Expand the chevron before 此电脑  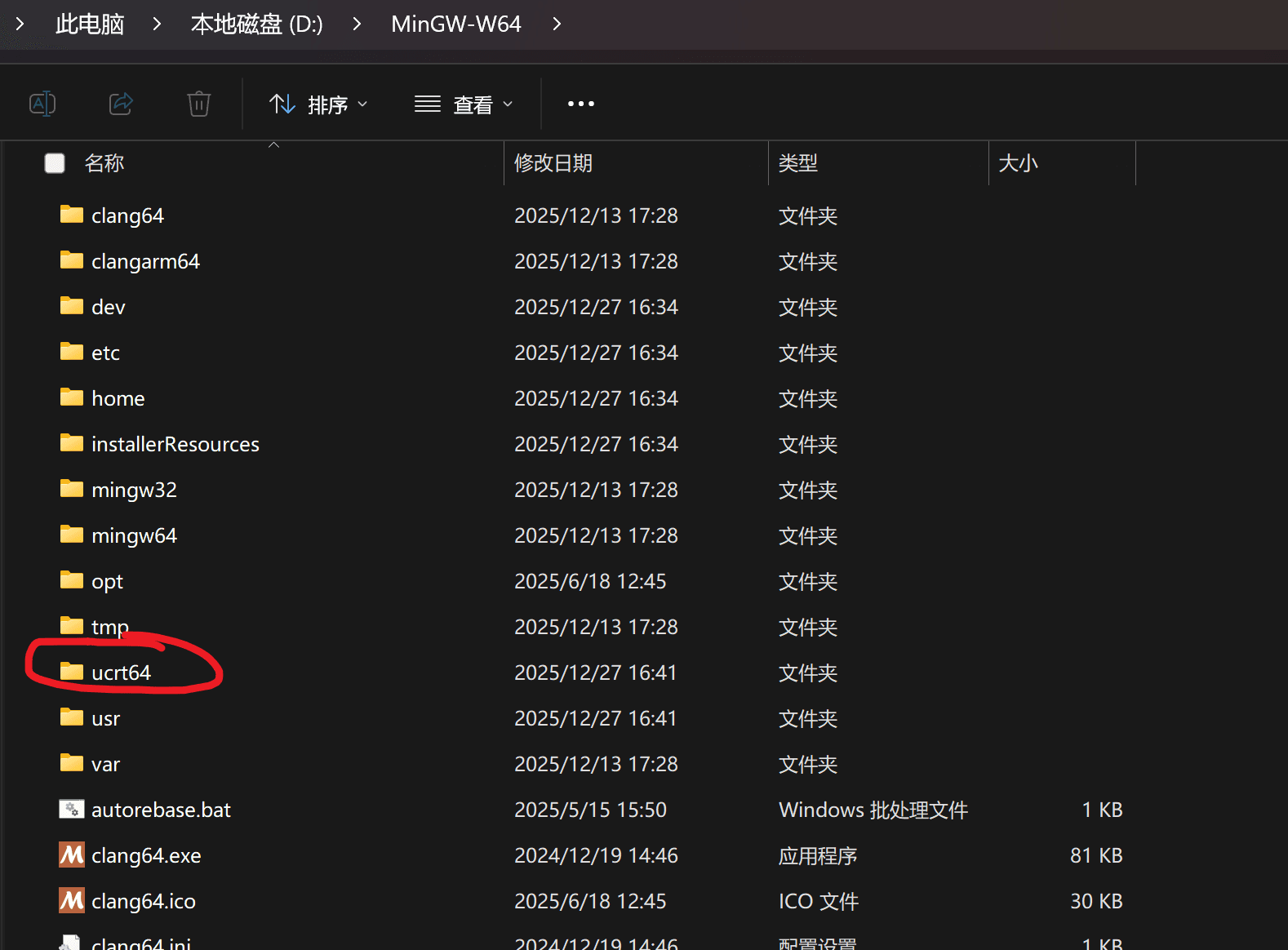pos(20,24)
